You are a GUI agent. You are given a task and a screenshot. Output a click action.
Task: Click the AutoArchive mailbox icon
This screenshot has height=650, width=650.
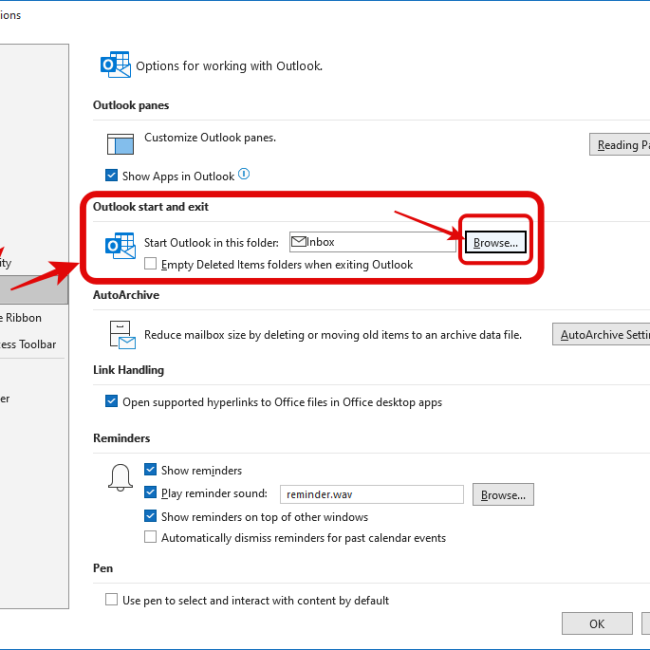point(122,335)
